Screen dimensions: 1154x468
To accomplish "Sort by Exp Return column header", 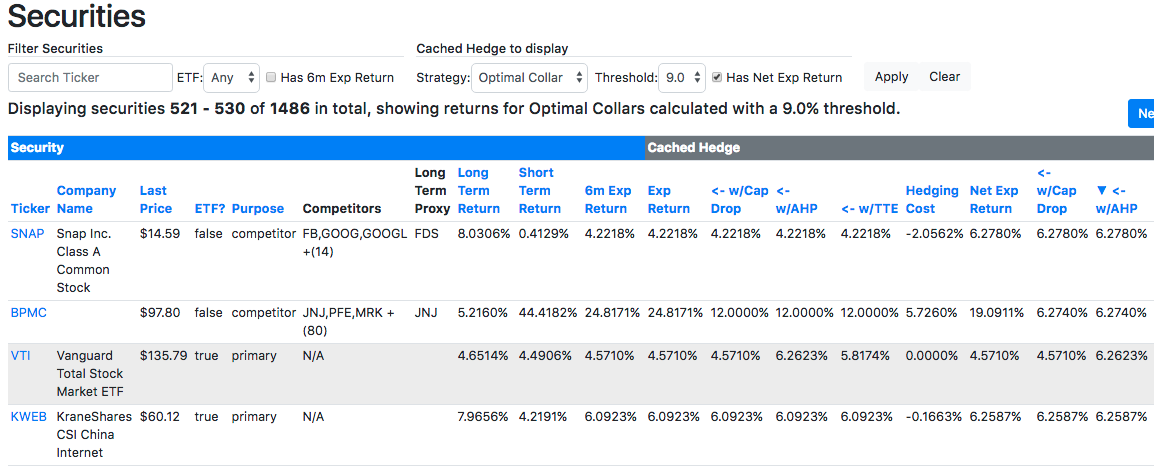I will [x=669, y=199].
